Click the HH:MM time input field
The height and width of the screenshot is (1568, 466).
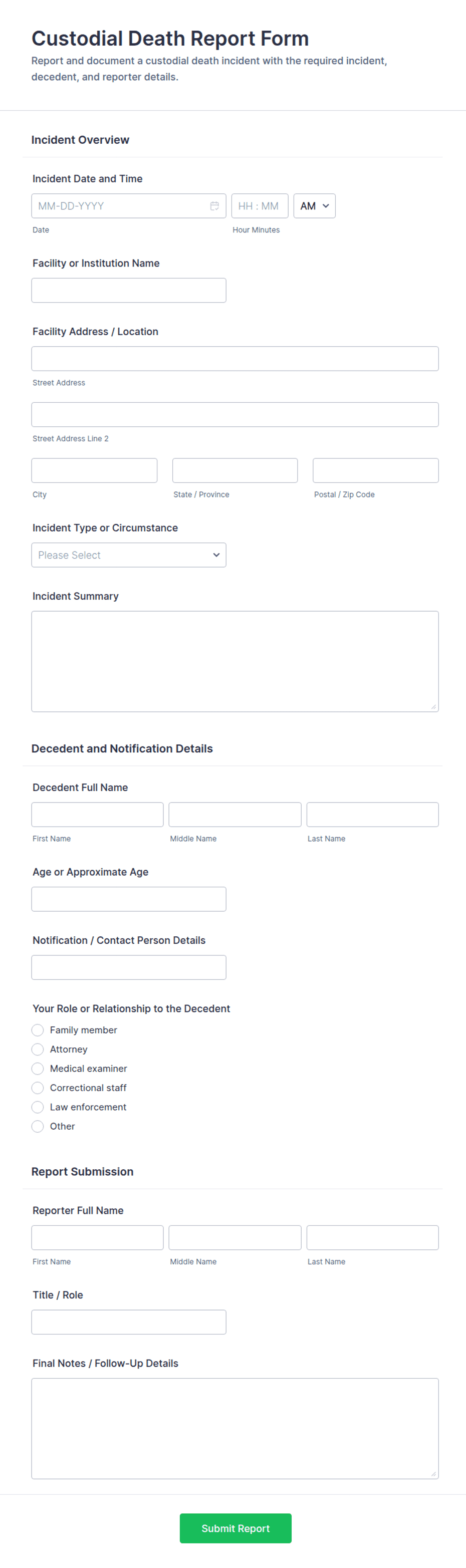coord(260,206)
